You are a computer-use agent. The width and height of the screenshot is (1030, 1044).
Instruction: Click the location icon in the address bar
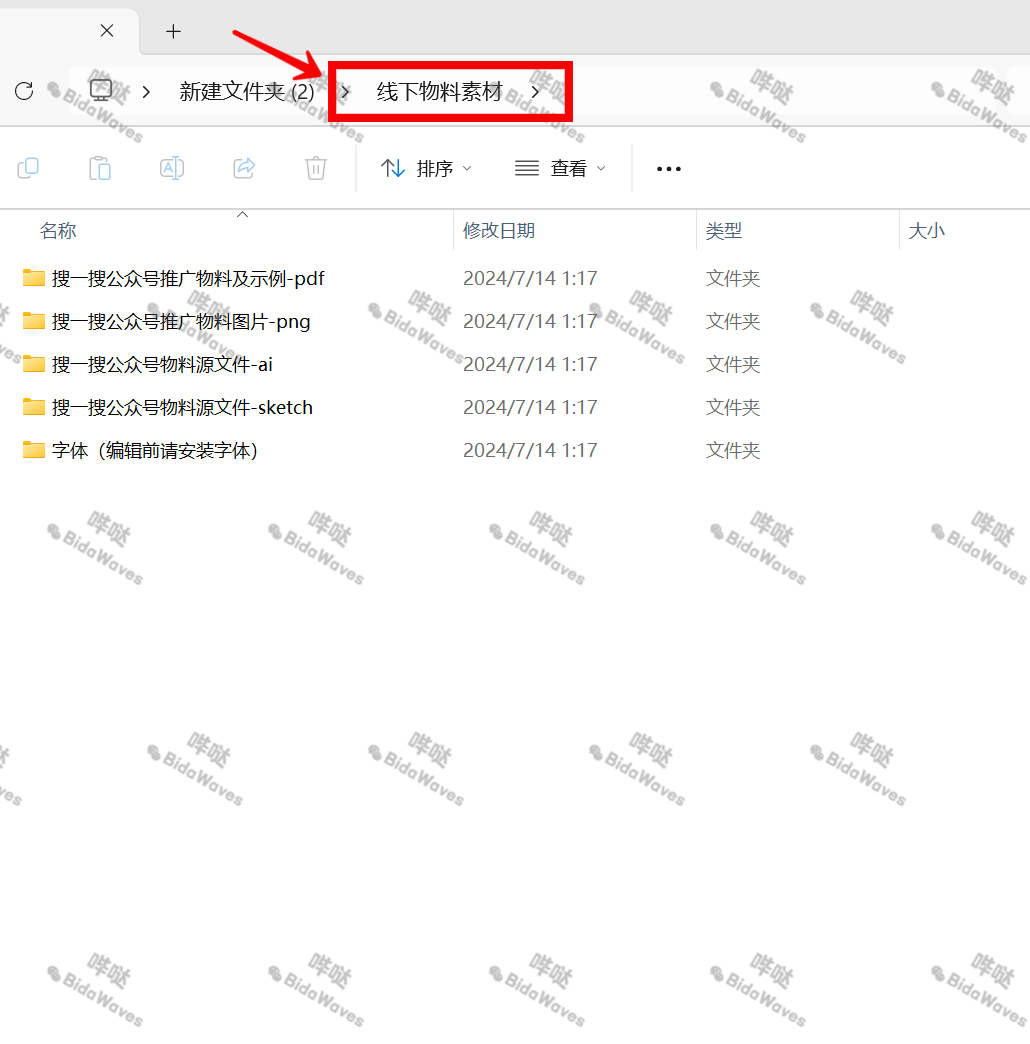(x=100, y=90)
